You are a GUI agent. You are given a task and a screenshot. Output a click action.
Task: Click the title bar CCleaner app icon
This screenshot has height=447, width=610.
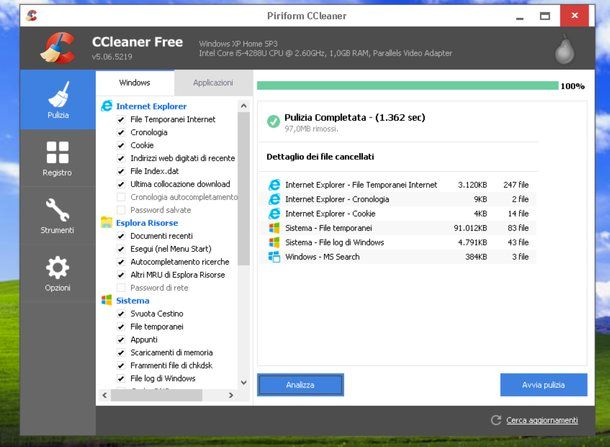(32, 16)
